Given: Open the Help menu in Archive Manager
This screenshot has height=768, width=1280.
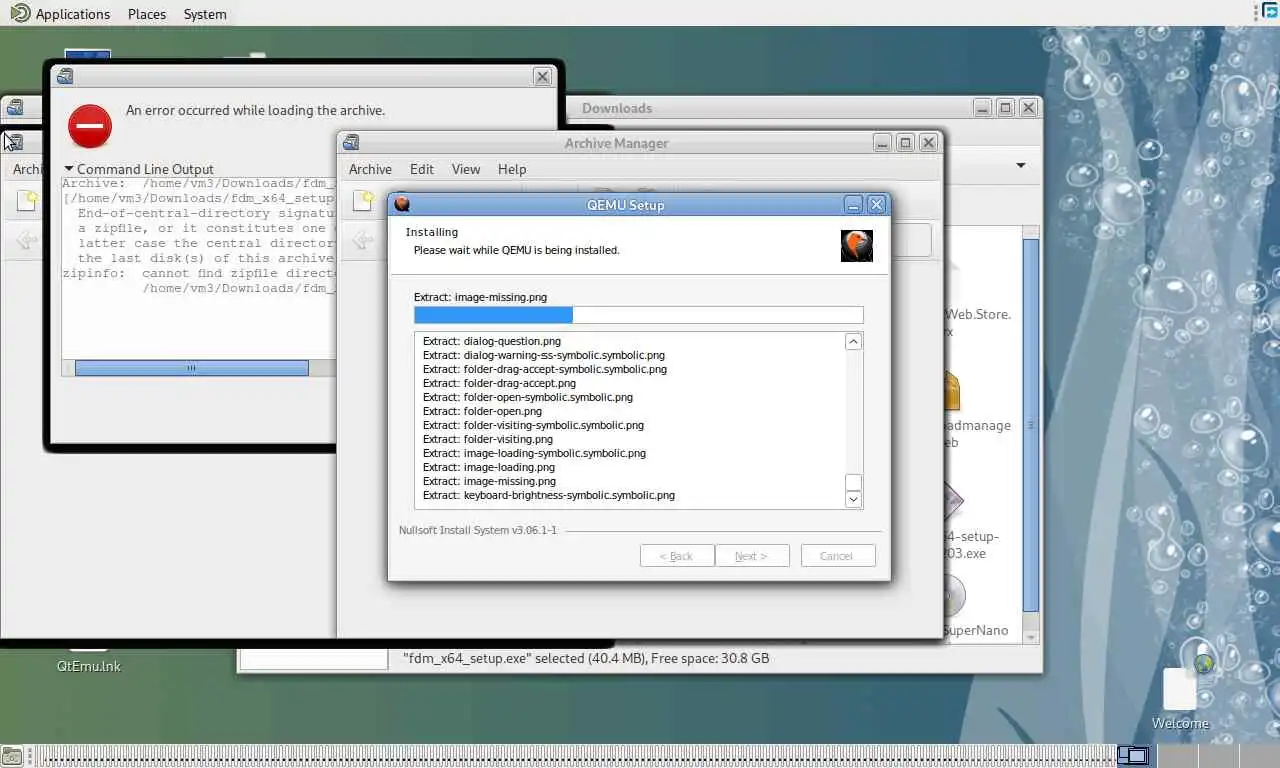Looking at the screenshot, I should [x=512, y=169].
